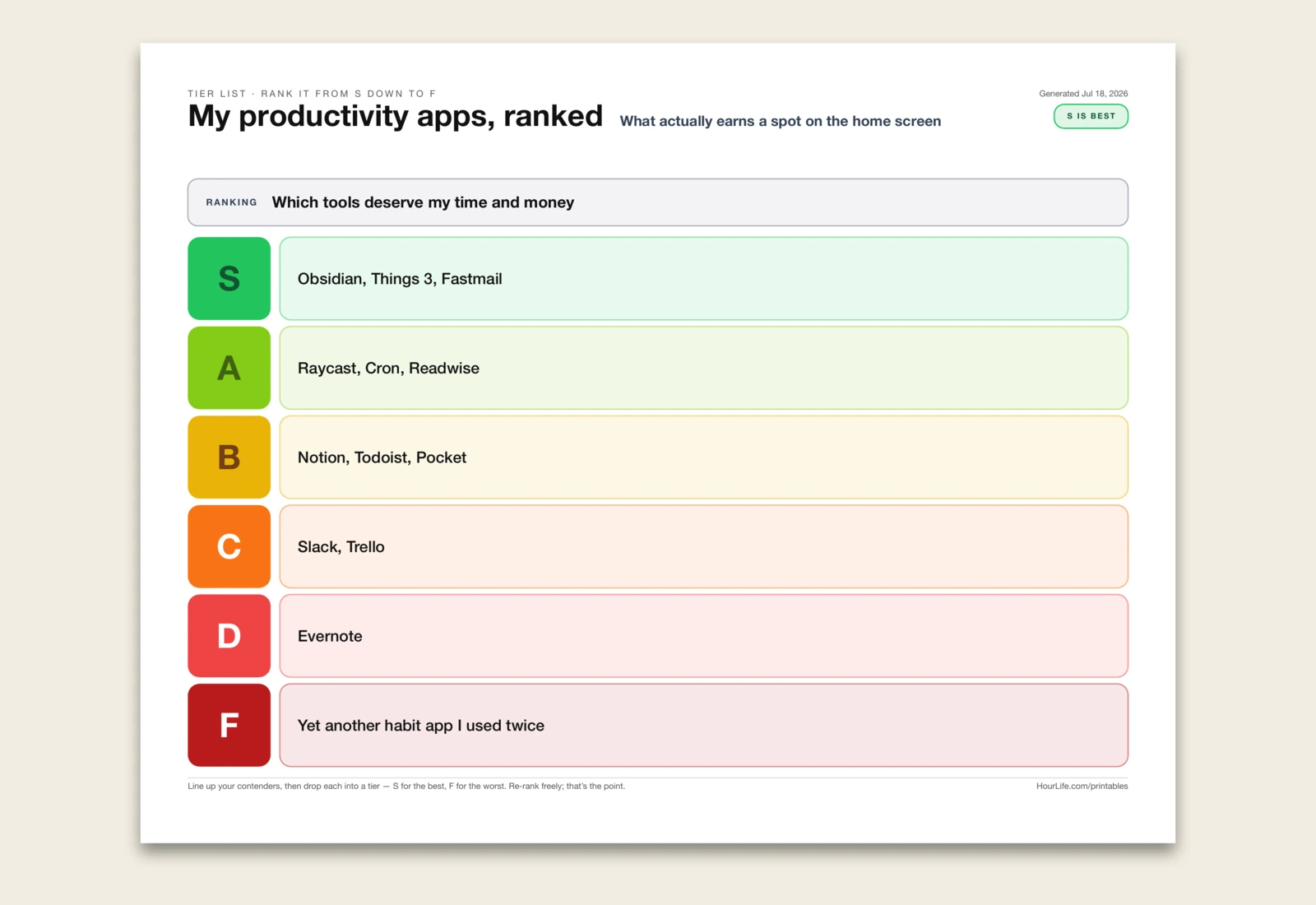The height and width of the screenshot is (905, 1316).
Task: Click the yellow B tier badge
Action: 229,457
